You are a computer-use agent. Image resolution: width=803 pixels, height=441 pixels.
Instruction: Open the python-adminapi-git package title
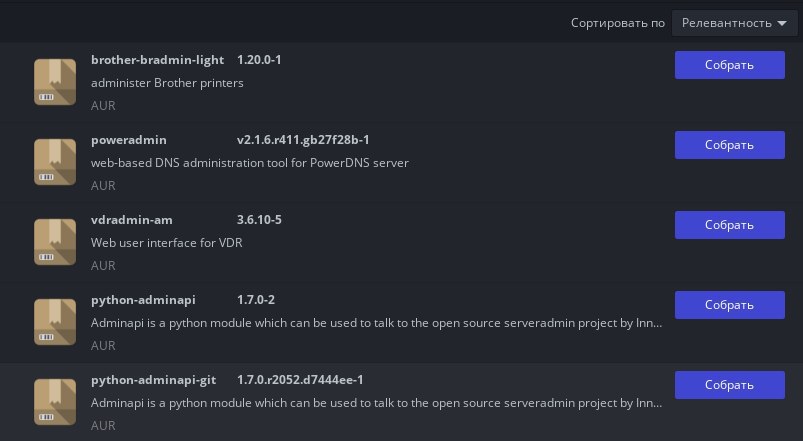153,380
